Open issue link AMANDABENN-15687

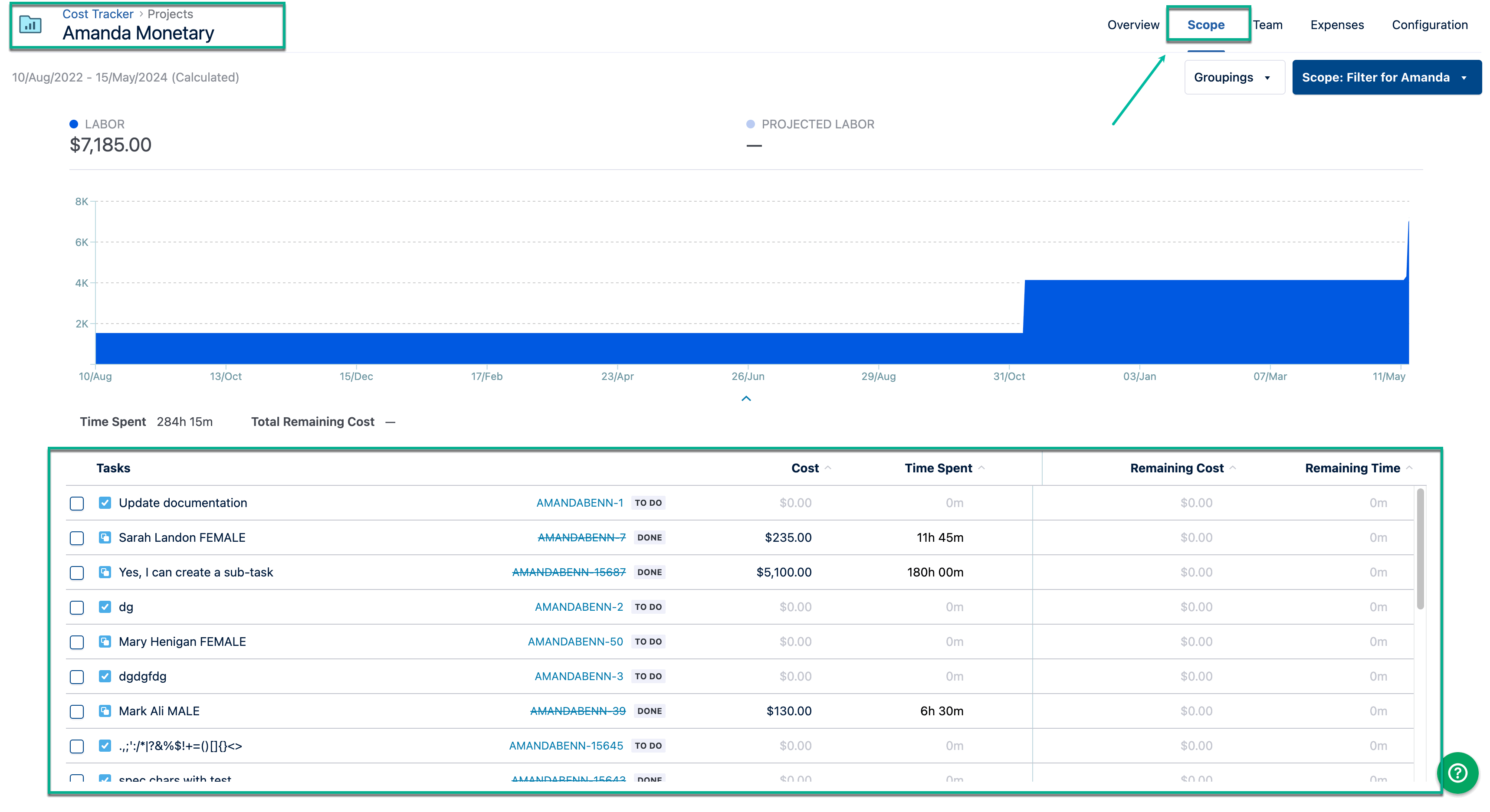tap(569, 572)
